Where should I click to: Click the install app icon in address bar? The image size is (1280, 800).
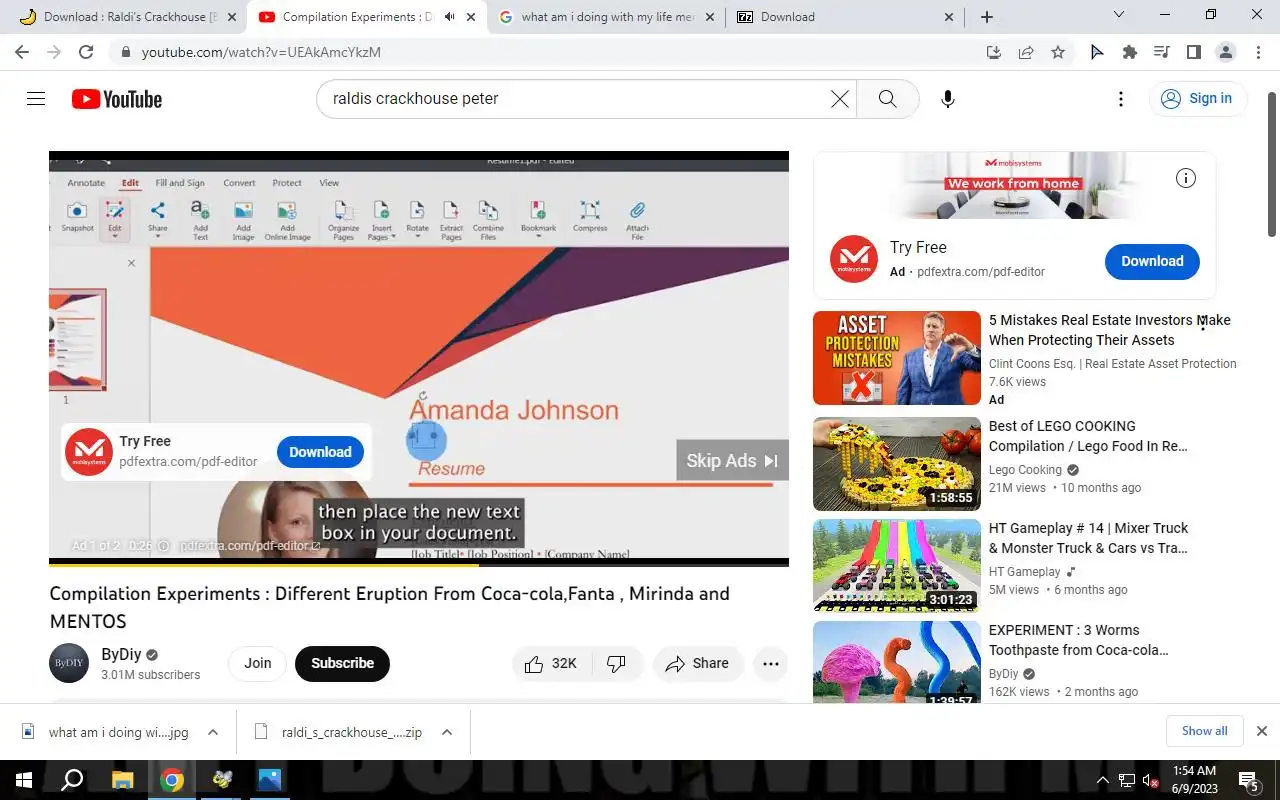[x=994, y=52]
